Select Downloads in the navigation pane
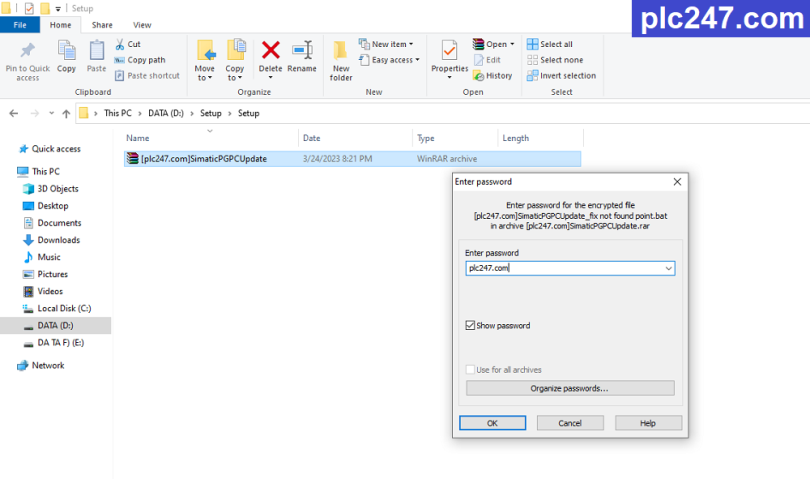This screenshot has width=810, height=479. [58, 240]
